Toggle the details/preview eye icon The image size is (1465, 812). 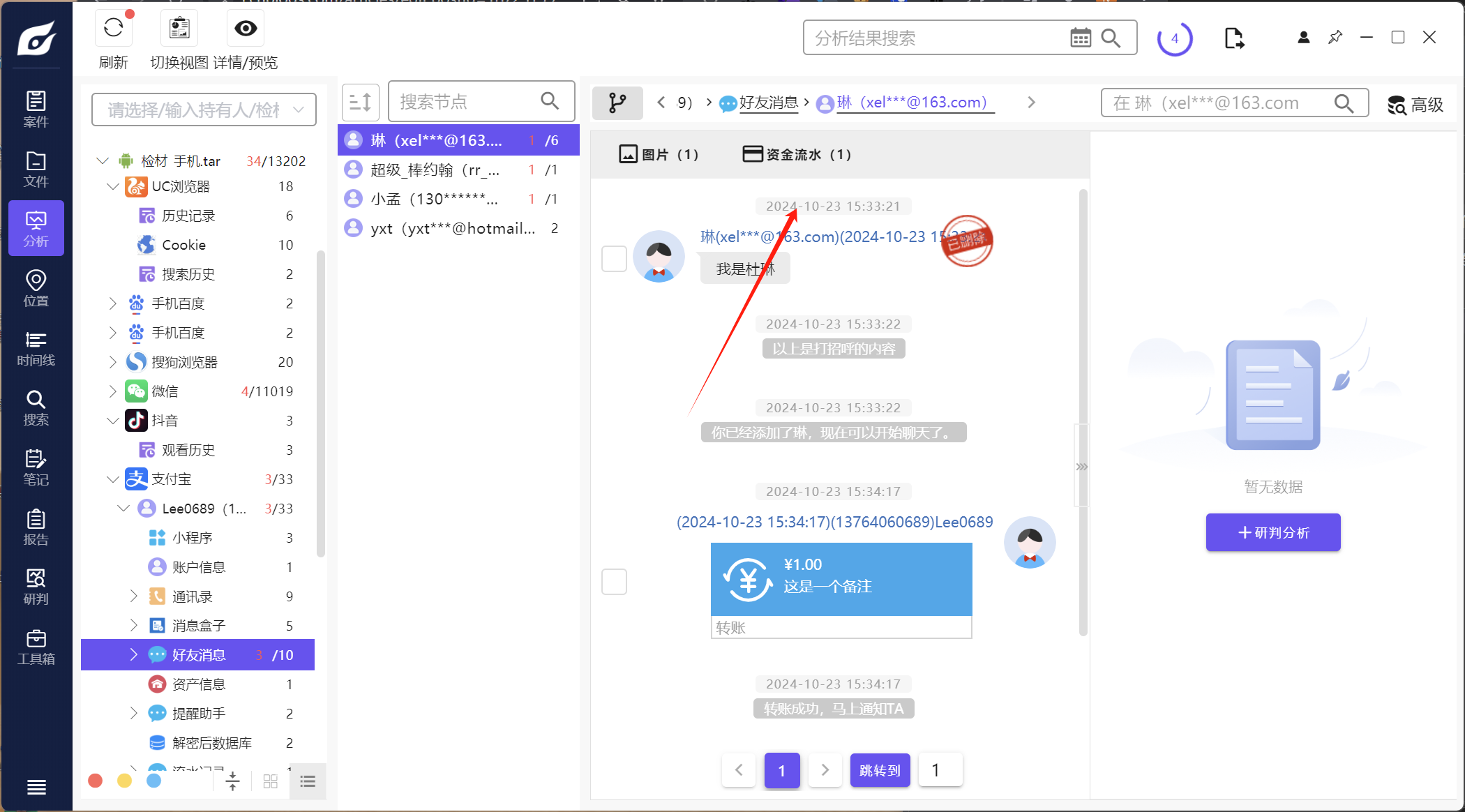tap(246, 29)
